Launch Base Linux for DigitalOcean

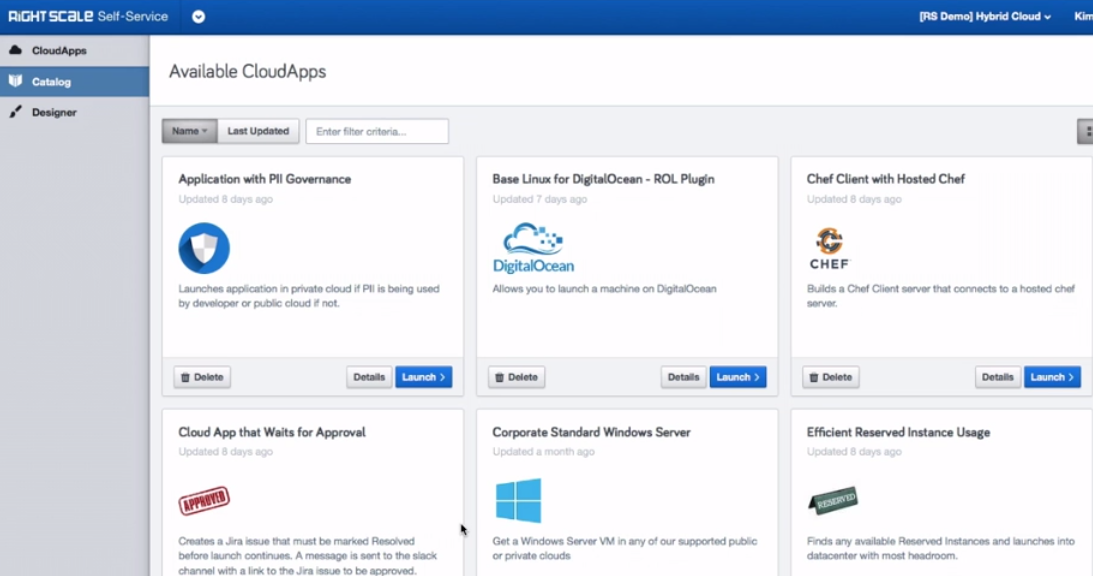point(738,377)
